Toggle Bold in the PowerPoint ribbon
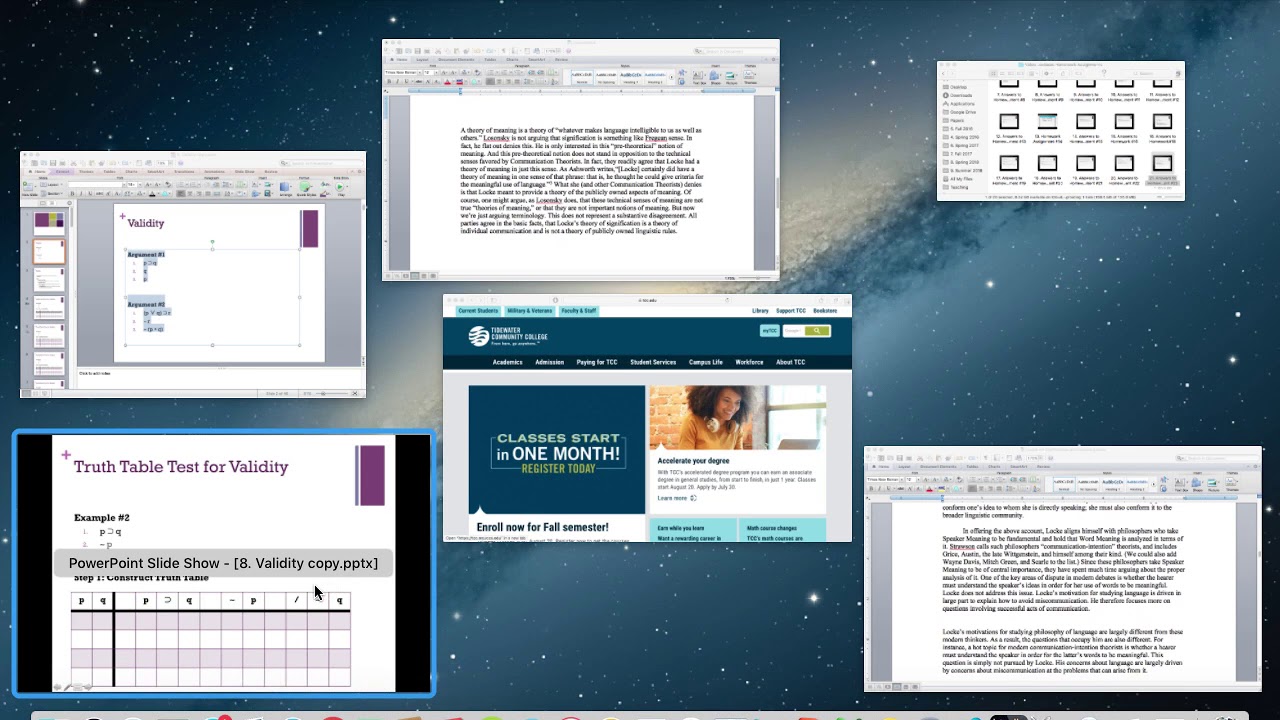This screenshot has width=1280, height=720. point(72,193)
